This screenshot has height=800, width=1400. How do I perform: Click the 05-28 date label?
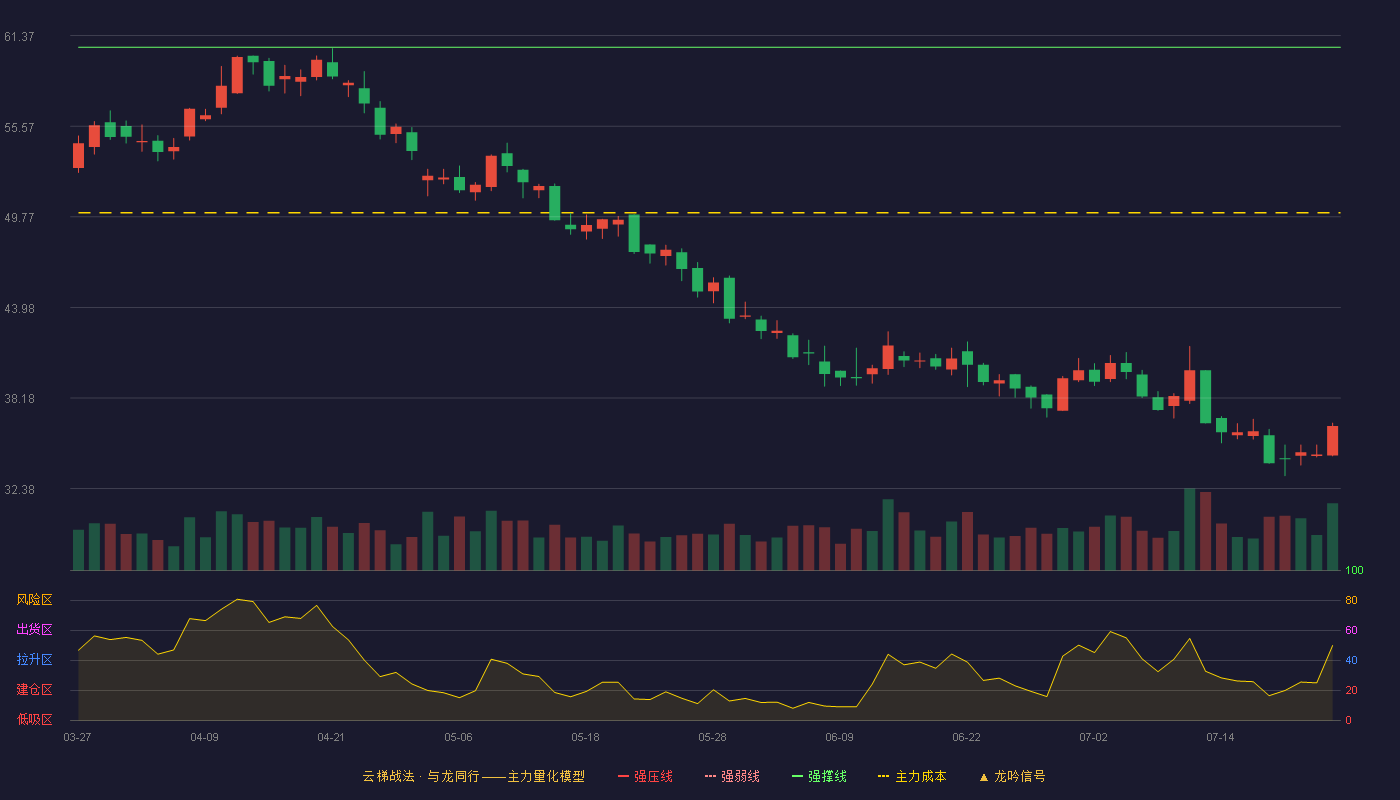pos(713,737)
